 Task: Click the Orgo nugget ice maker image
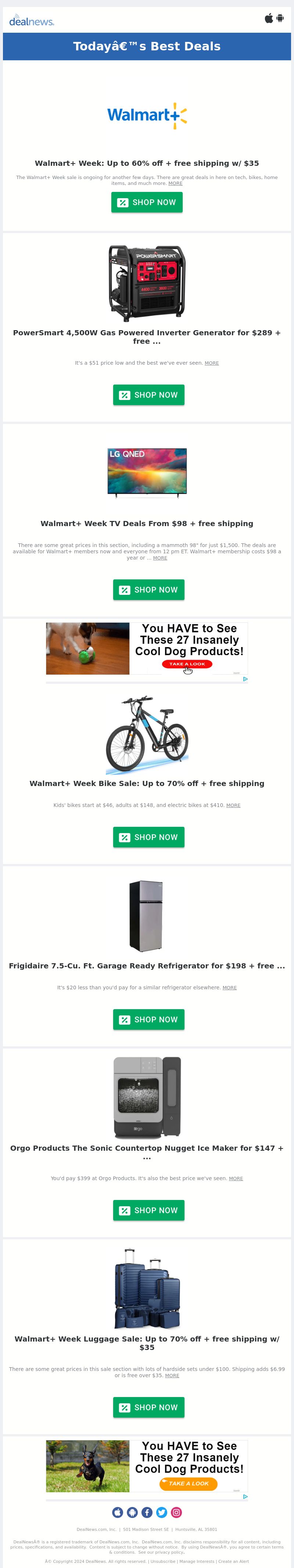click(147, 1097)
